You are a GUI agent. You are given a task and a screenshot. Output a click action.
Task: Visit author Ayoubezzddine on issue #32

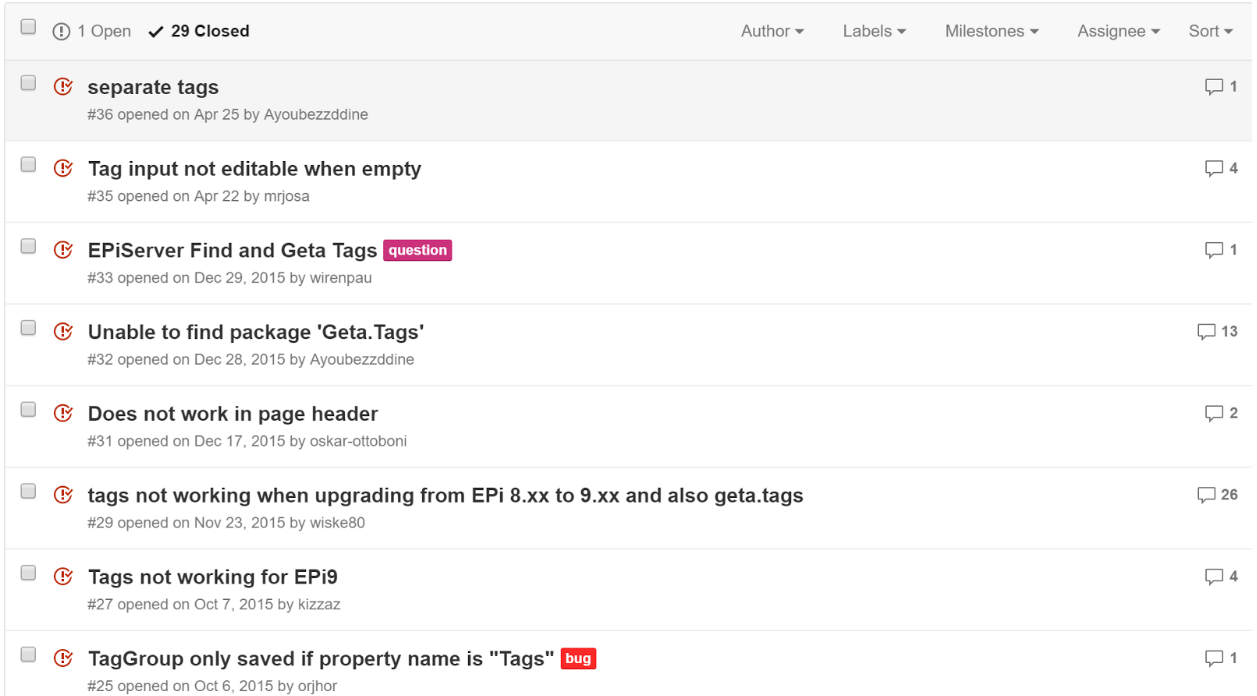(362, 359)
